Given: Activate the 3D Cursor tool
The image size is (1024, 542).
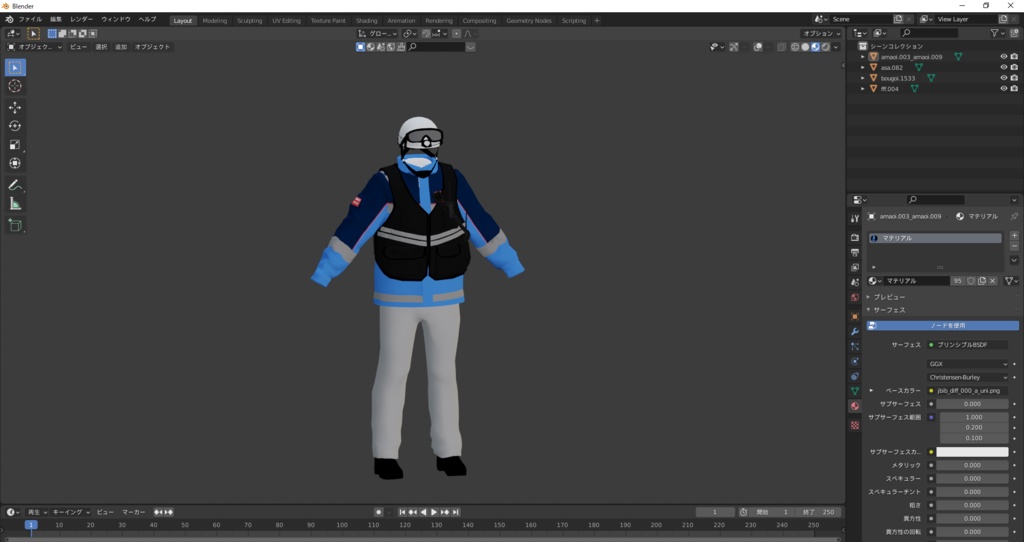Looking at the screenshot, I should click(x=15, y=86).
